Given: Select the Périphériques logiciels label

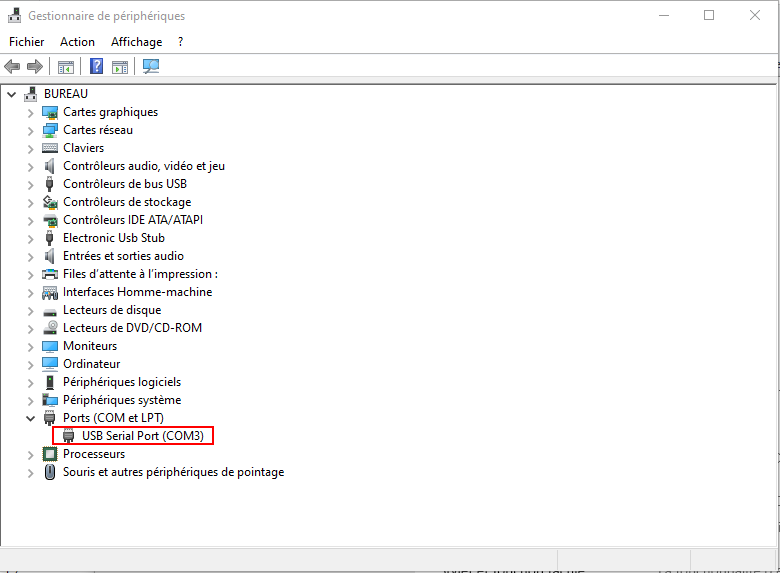Looking at the screenshot, I should coord(122,382).
